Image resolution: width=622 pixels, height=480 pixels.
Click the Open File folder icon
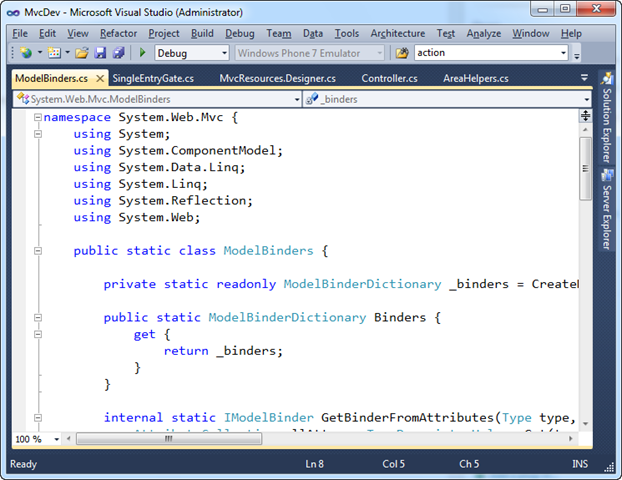click(x=82, y=53)
